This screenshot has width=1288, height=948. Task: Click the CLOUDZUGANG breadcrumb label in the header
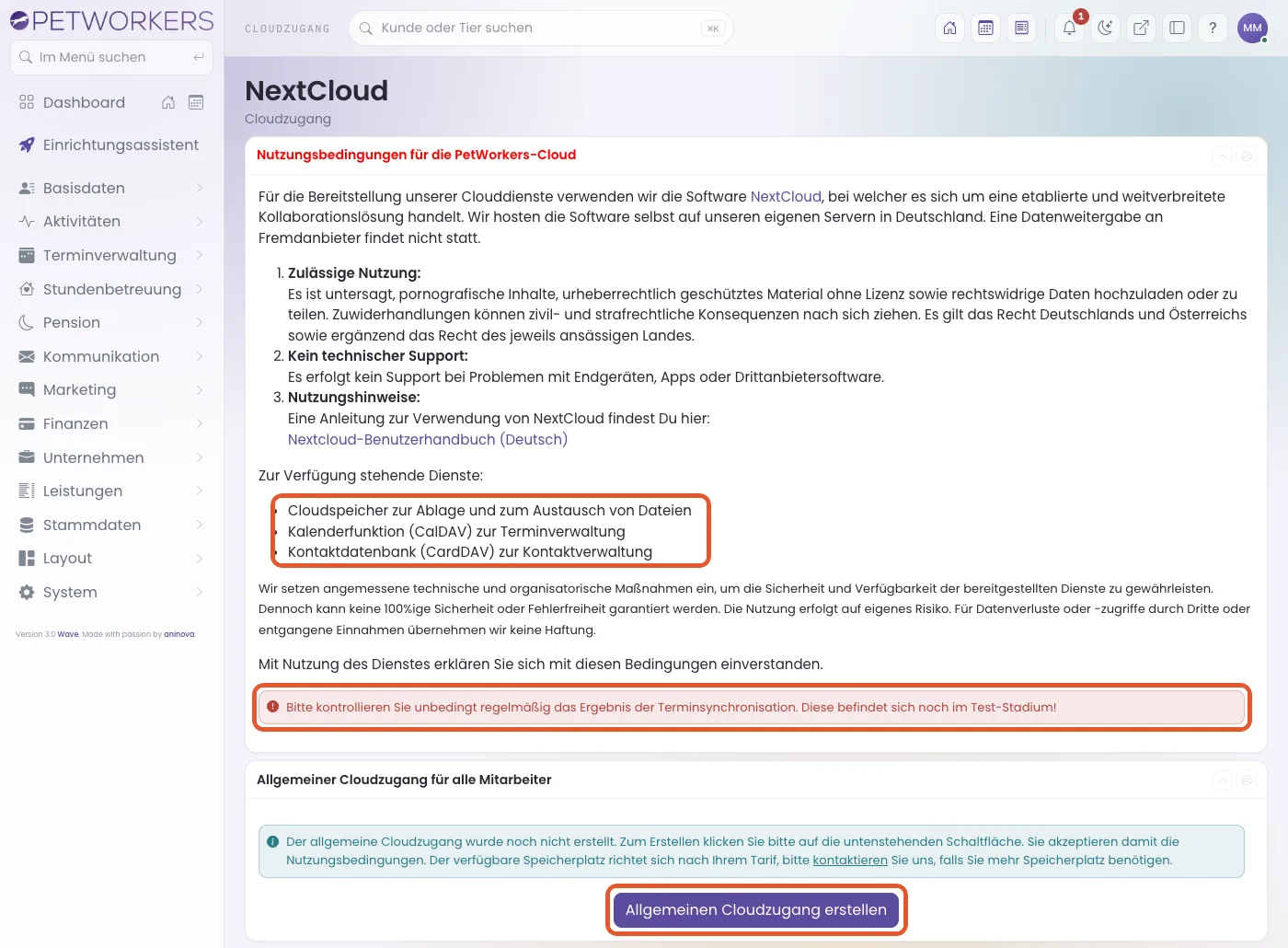(x=287, y=29)
